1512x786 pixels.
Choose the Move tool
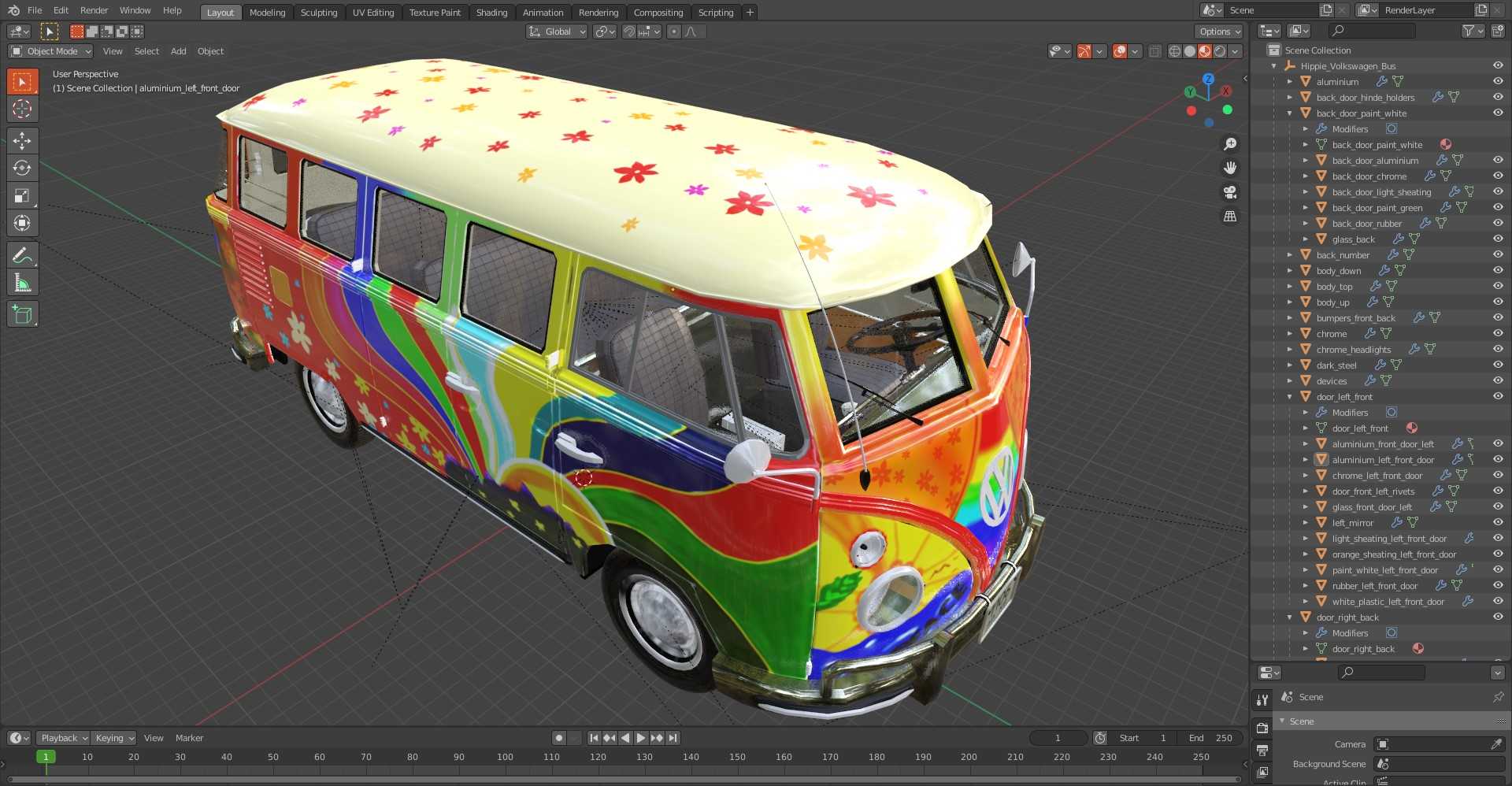[x=22, y=140]
